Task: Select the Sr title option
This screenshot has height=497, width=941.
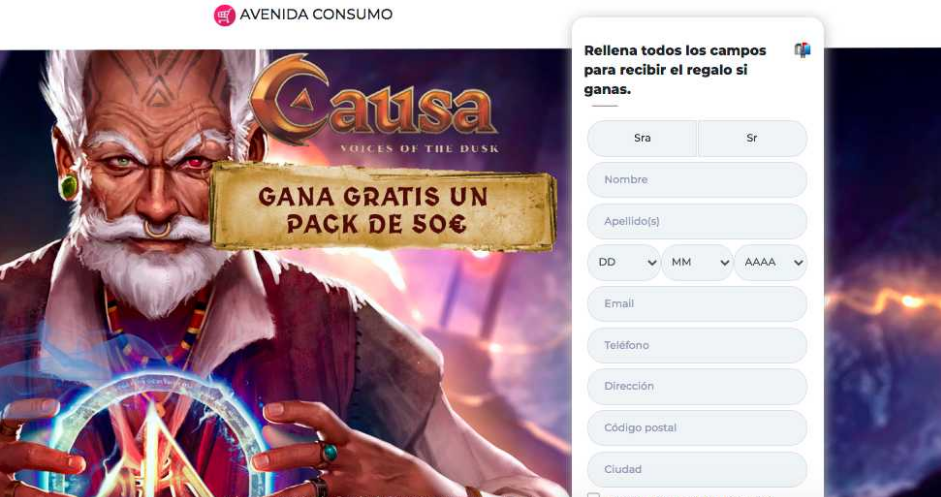Action: pyautogui.click(x=752, y=138)
